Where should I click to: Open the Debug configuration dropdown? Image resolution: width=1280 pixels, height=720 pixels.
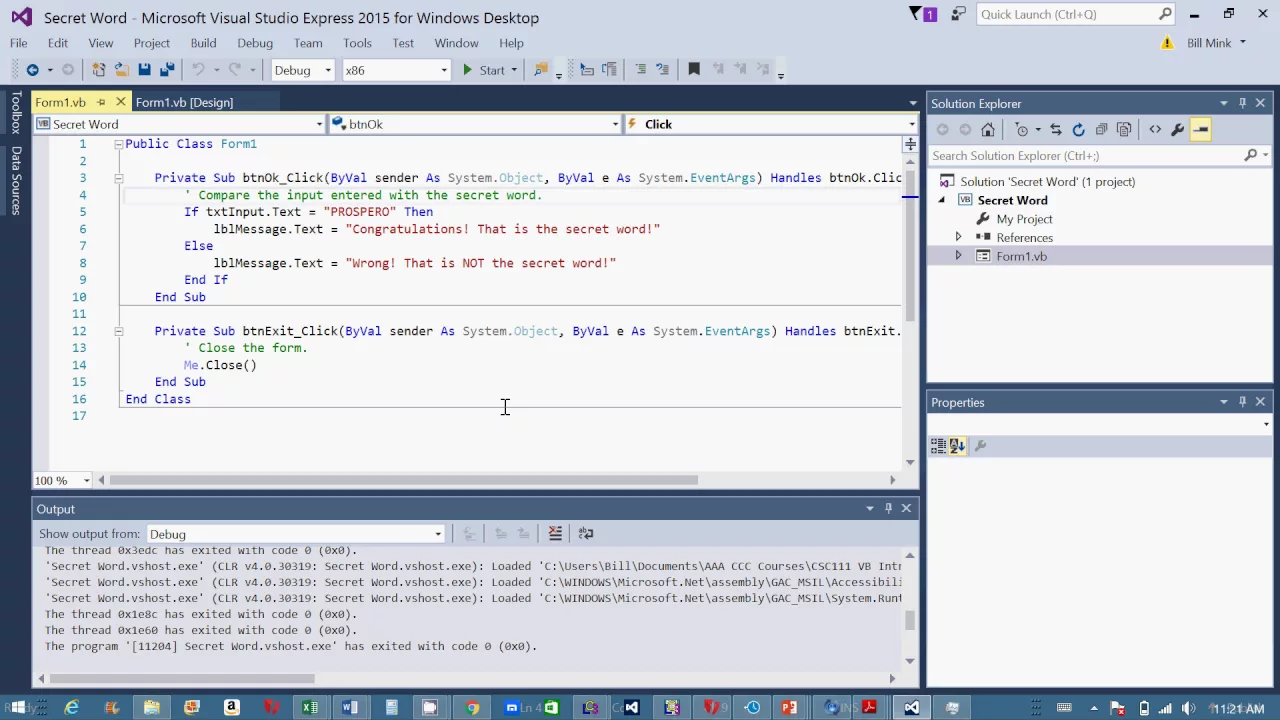[303, 70]
